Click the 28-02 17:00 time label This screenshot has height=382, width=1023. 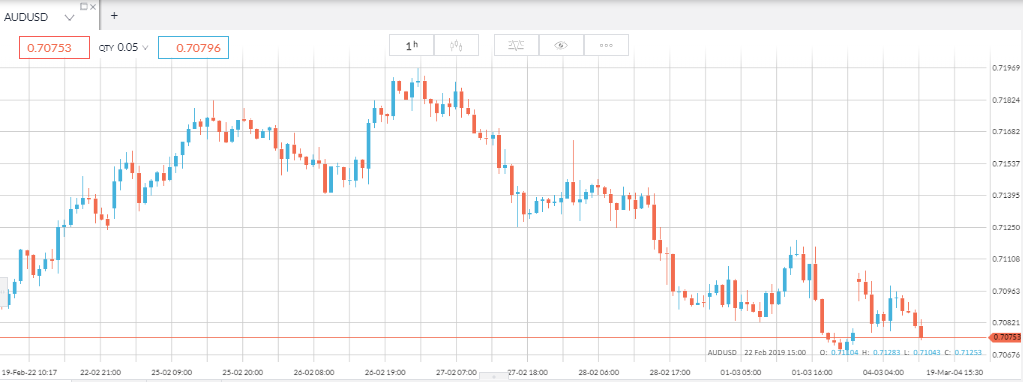pyautogui.click(x=669, y=372)
